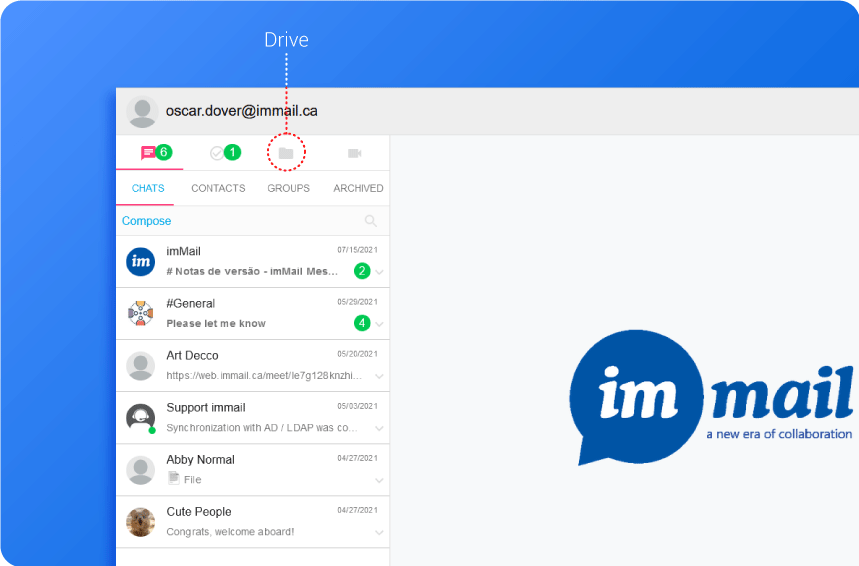Click the chats unread count badge 6
Image resolution: width=859 pixels, height=566 pixels.
[163, 152]
